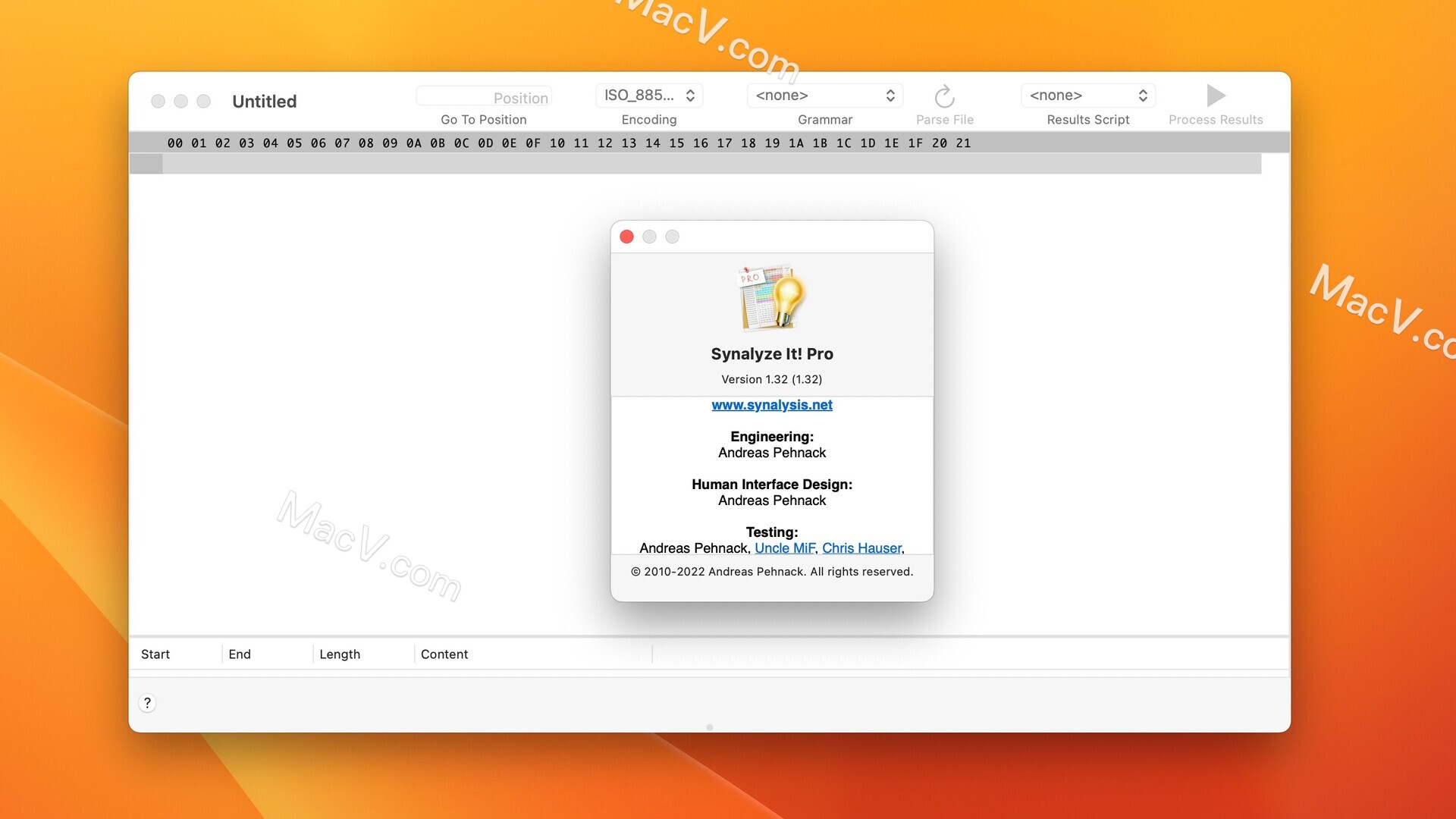Click the Parse File refresh icon
The width and height of the screenshot is (1456, 819).
pyautogui.click(x=944, y=96)
